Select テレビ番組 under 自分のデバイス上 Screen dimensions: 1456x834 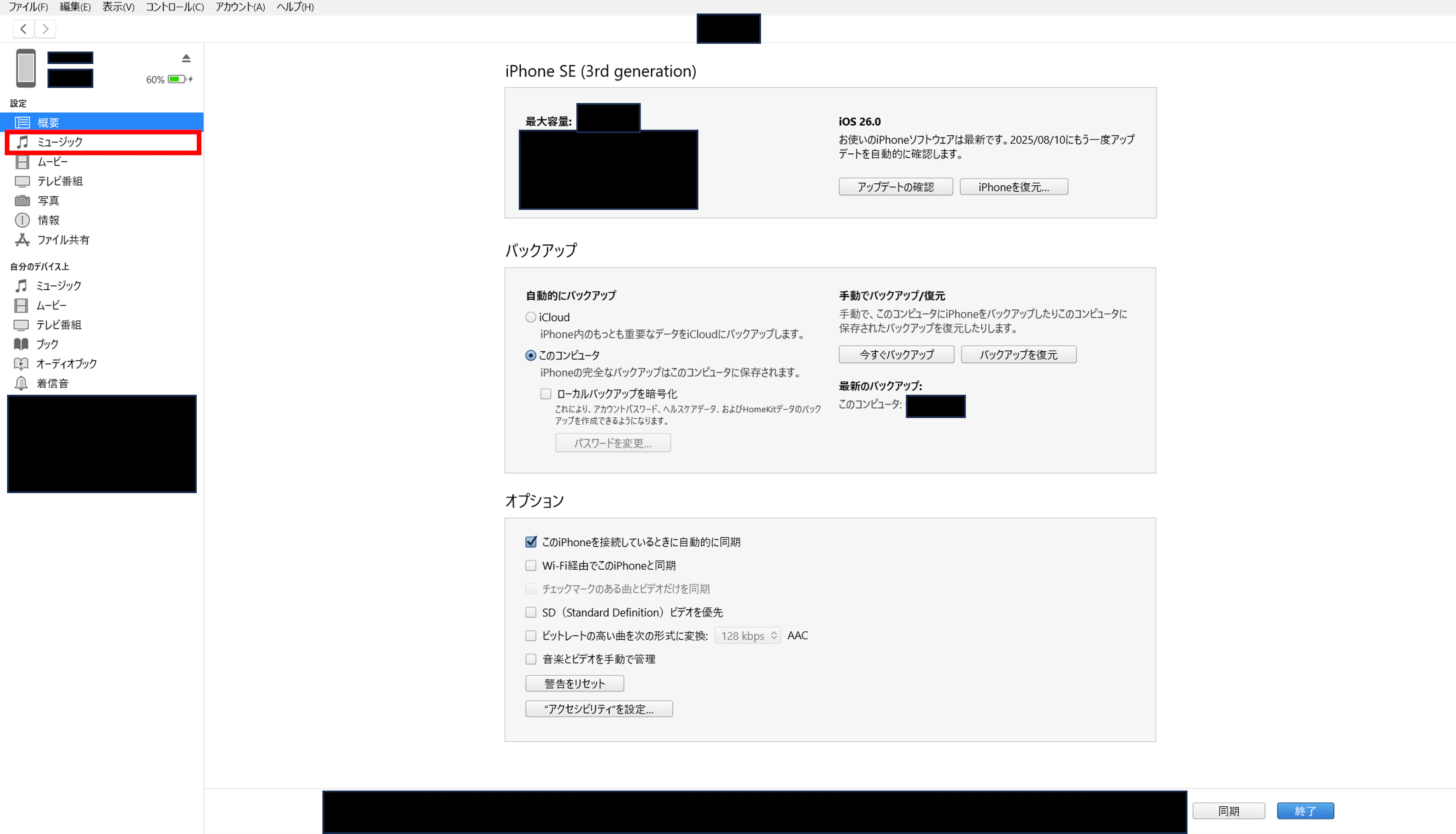point(102,325)
